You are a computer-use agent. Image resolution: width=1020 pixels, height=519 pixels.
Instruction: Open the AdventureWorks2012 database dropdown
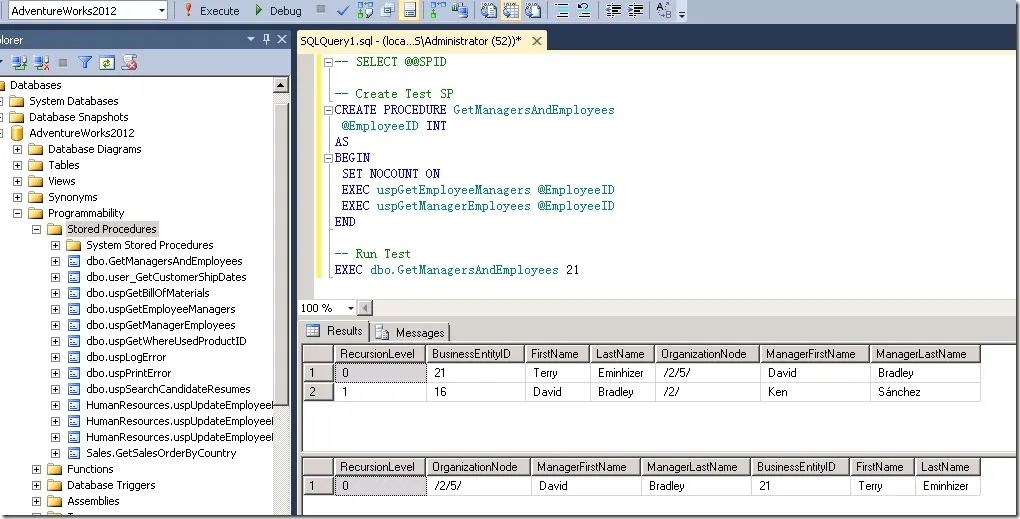click(162, 10)
